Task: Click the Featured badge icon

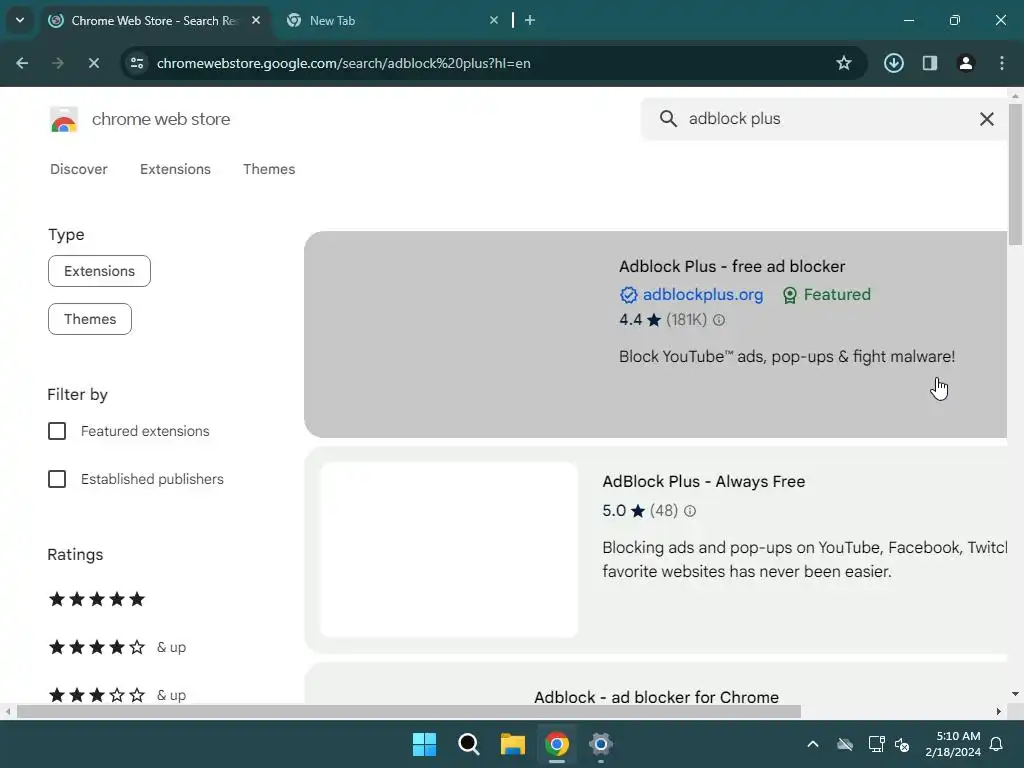Action: tap(790, 295)
